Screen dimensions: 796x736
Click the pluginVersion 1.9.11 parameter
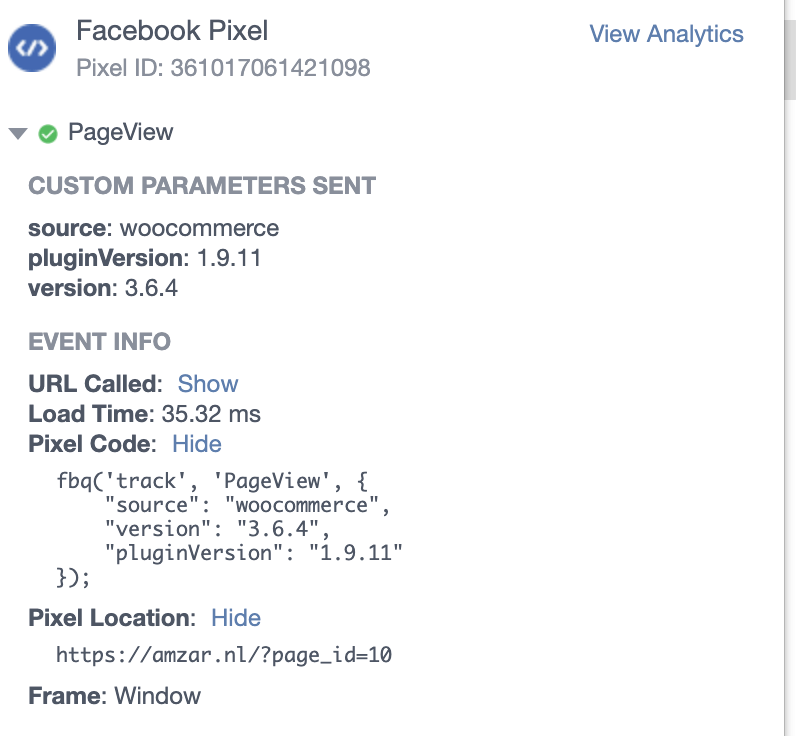(144, 258)
